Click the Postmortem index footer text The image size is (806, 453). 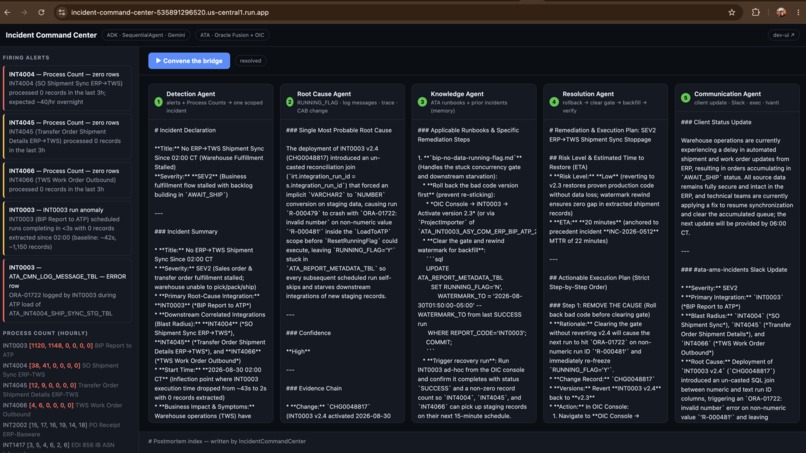tap(227, 441)
